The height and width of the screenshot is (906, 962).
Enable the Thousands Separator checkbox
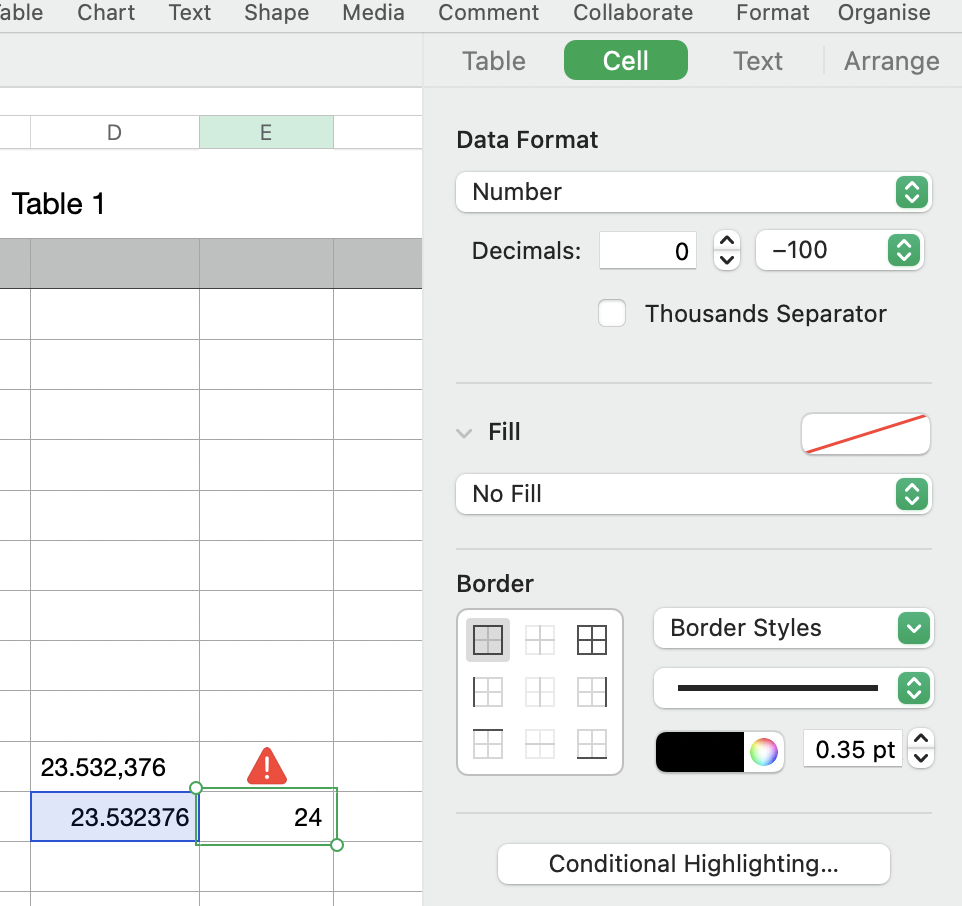(612, 314)
